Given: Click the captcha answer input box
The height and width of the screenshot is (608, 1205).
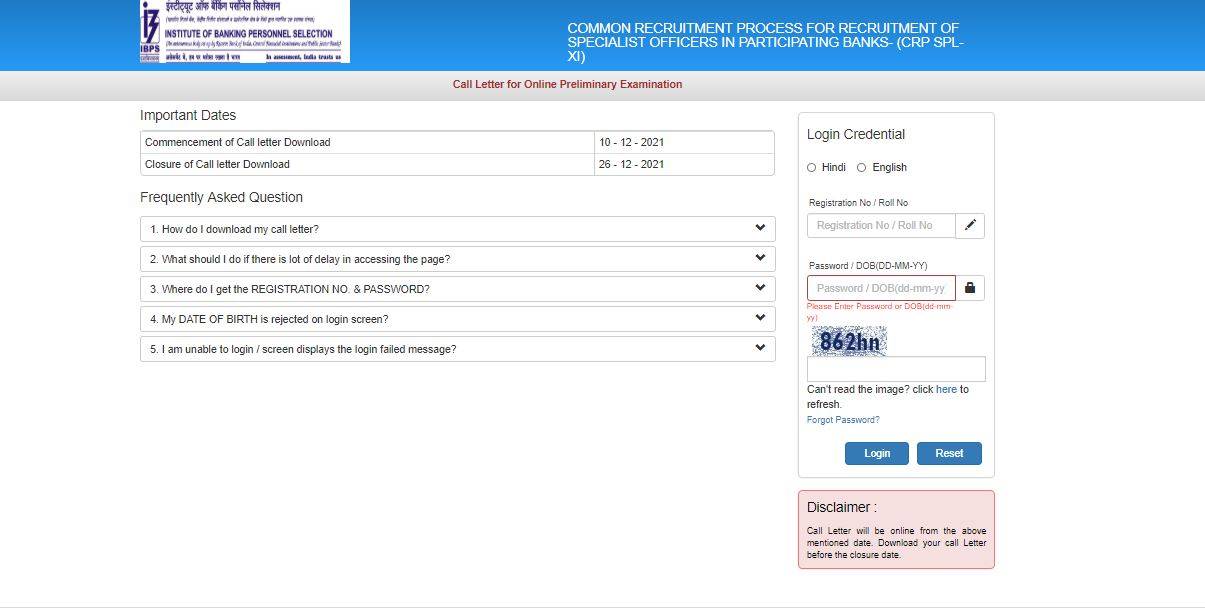Looking at the screenshot, I should click(x=896, y=368).
